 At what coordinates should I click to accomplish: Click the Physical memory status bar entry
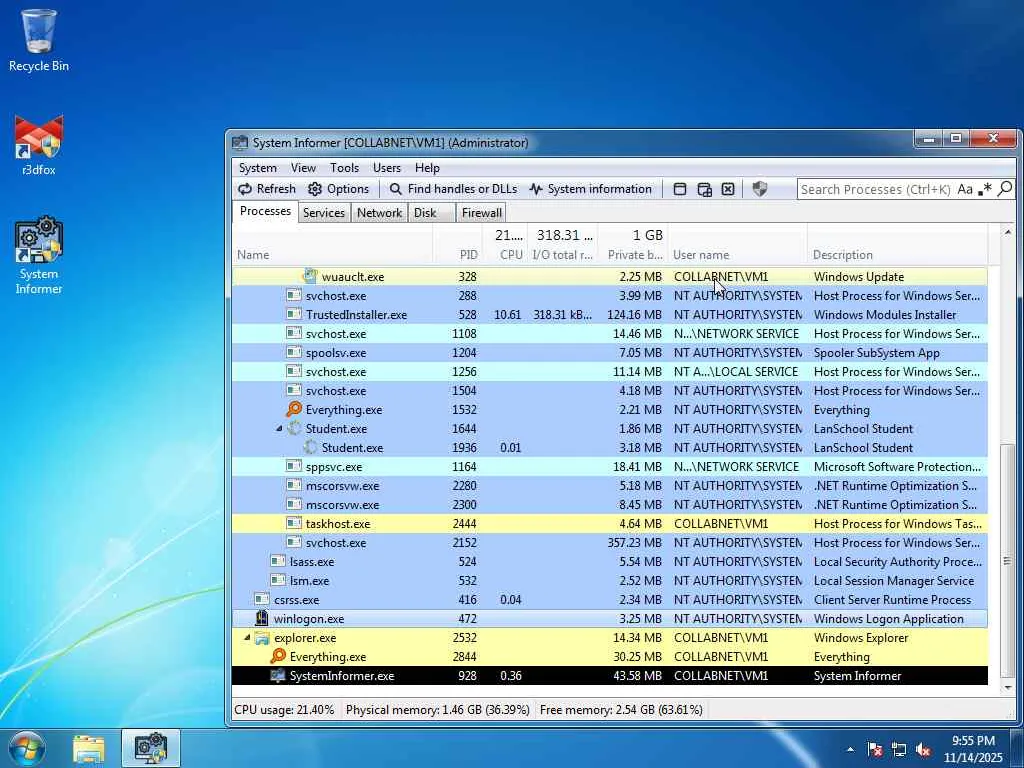(438, 710)
